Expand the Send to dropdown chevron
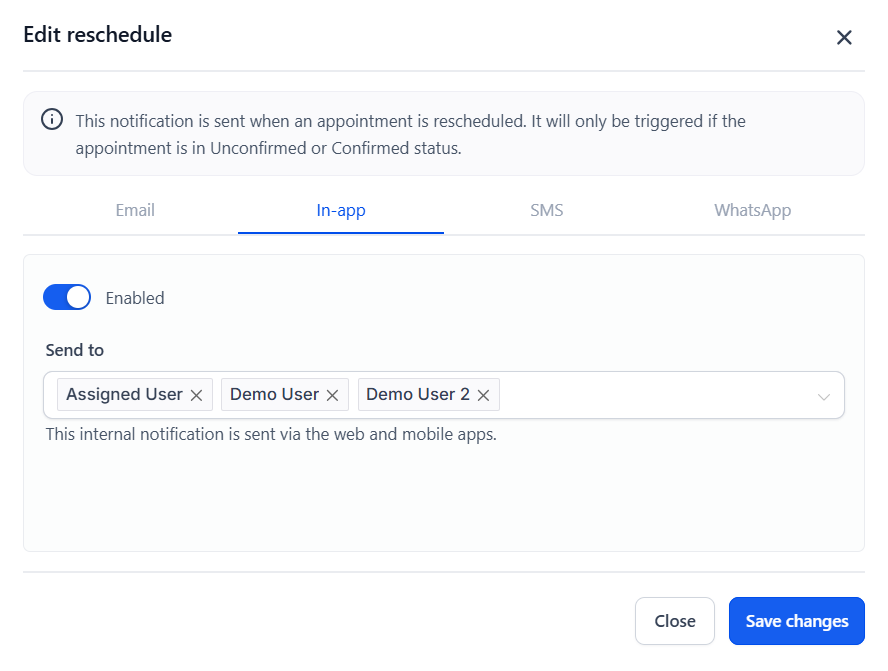888x671 pixels. click(824, 396)
